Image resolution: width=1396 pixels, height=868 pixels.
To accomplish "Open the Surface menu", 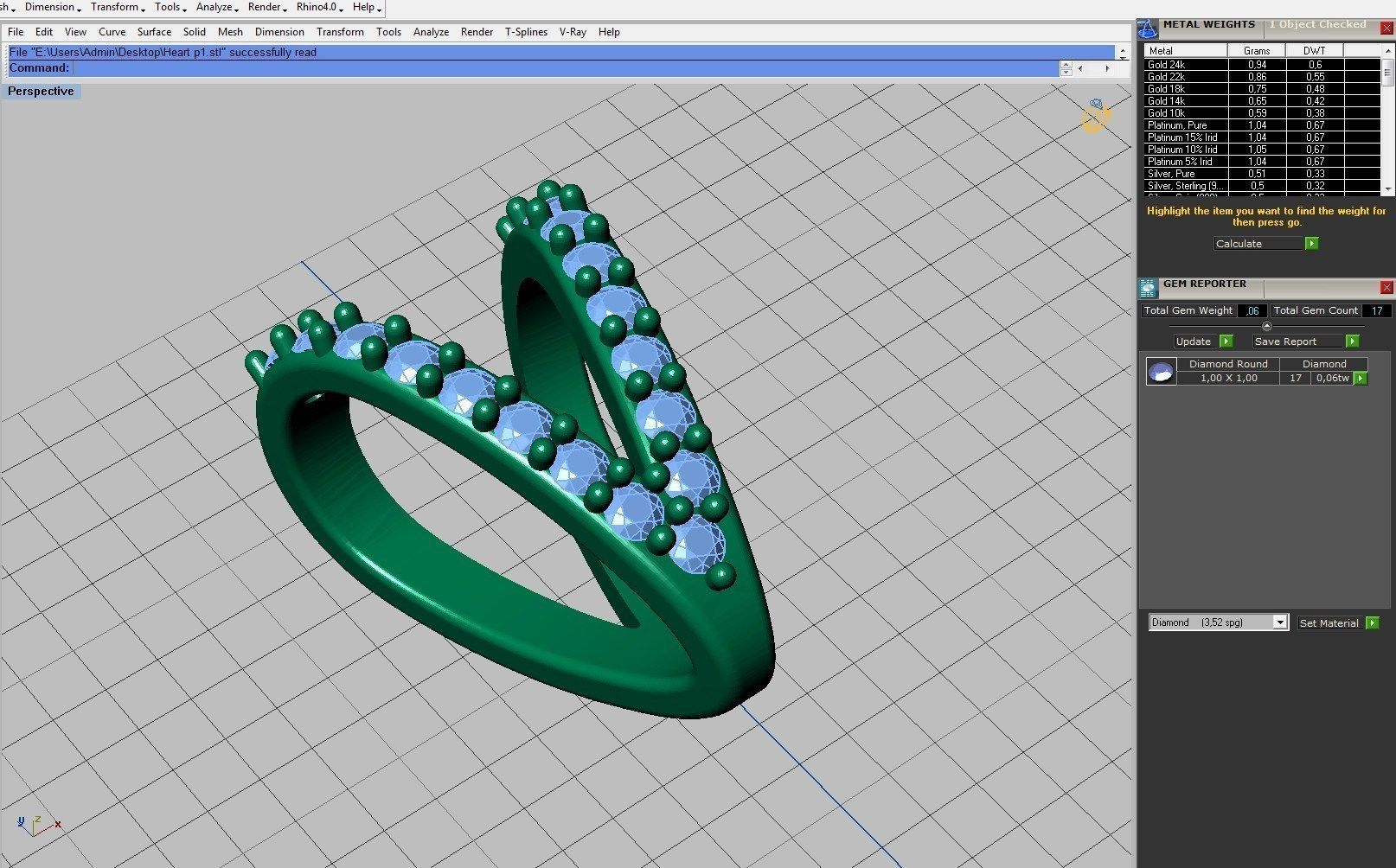I will click(154, 32).
